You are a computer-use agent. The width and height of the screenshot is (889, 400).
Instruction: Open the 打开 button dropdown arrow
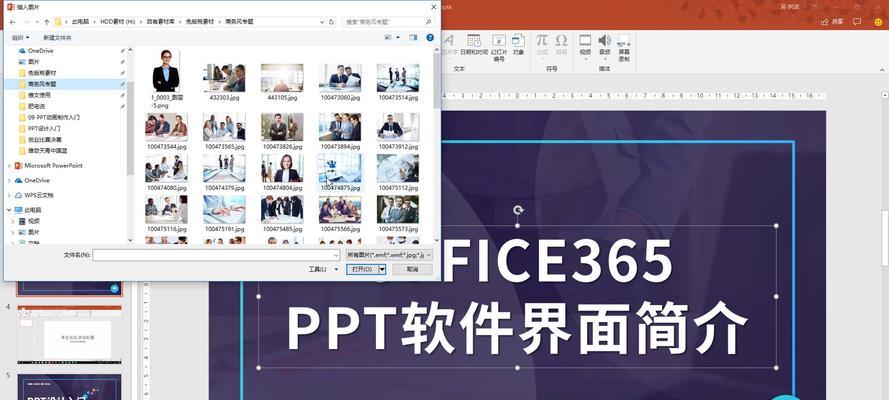(383, 269)
